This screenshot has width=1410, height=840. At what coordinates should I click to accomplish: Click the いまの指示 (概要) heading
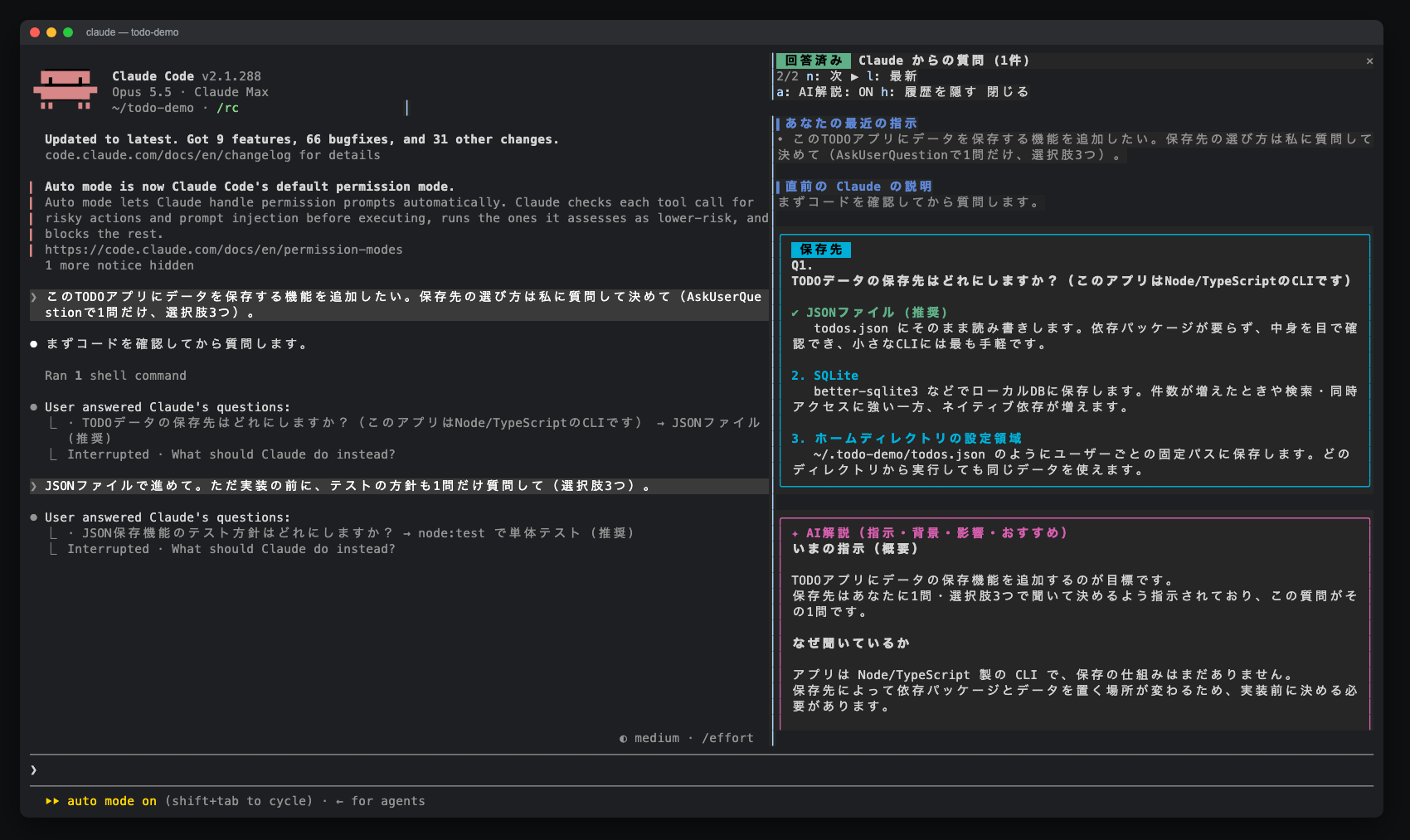pos(854,549)
